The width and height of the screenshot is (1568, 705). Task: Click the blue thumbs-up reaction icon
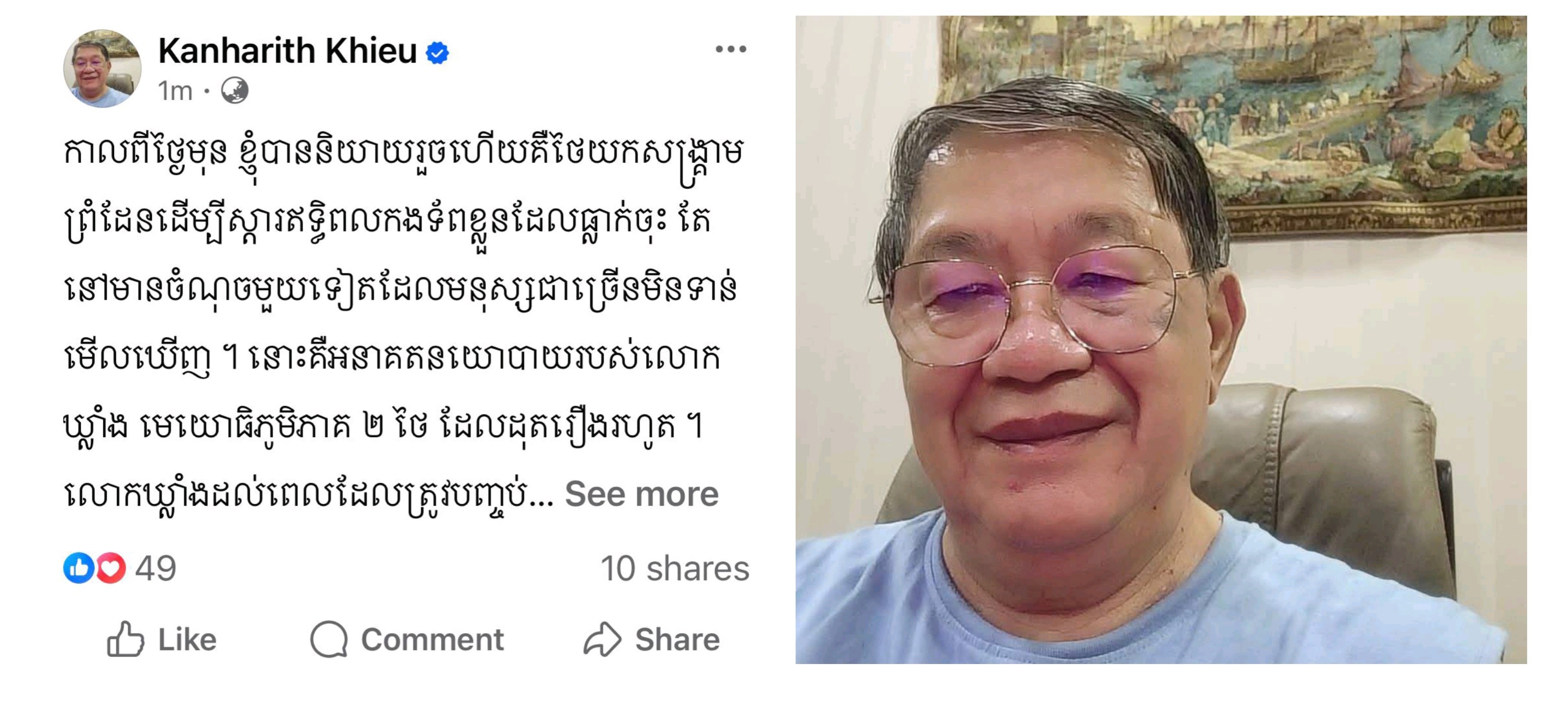coord(79,568)
